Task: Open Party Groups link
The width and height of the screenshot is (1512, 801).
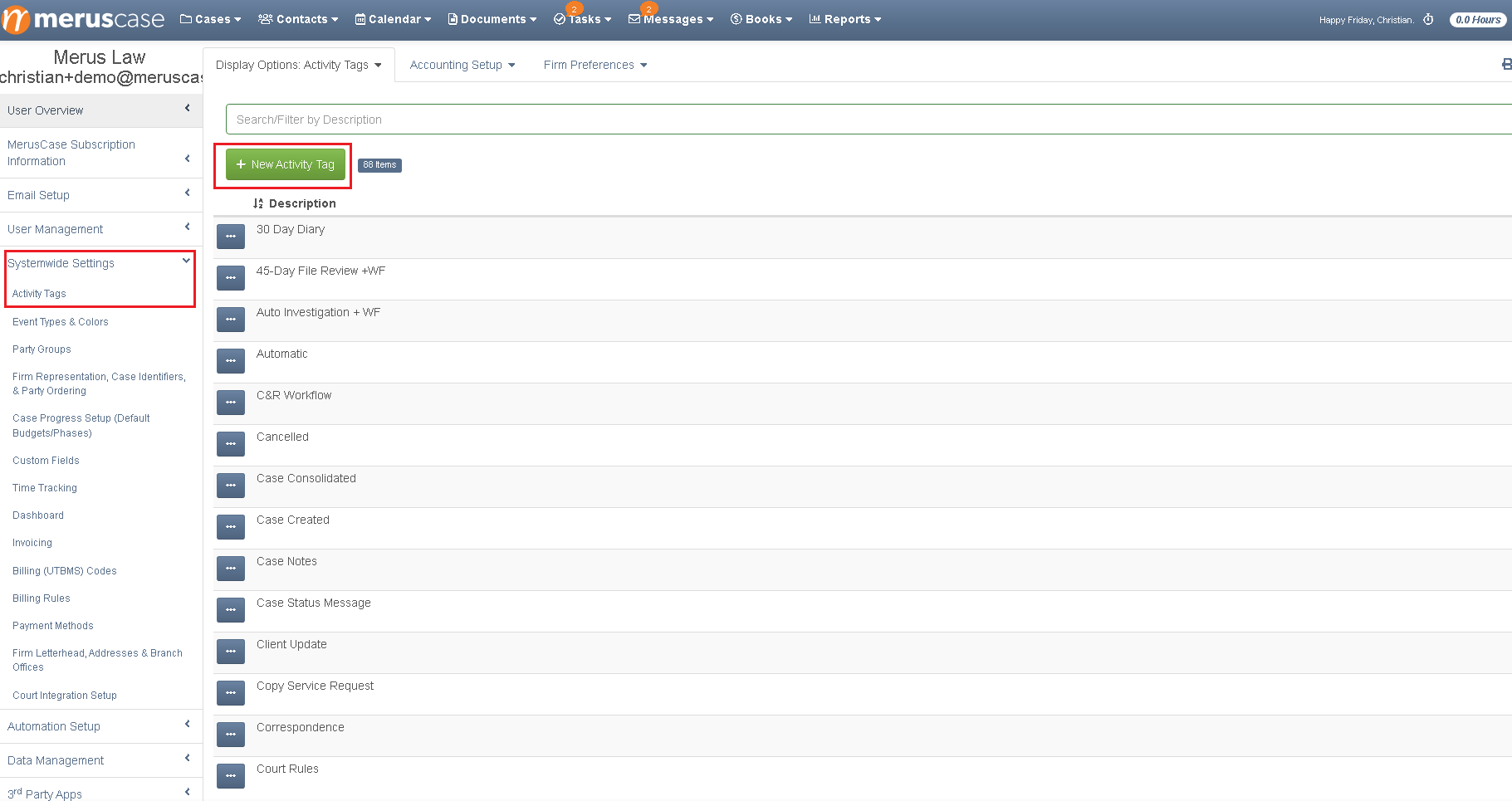Action: (42, 349)
